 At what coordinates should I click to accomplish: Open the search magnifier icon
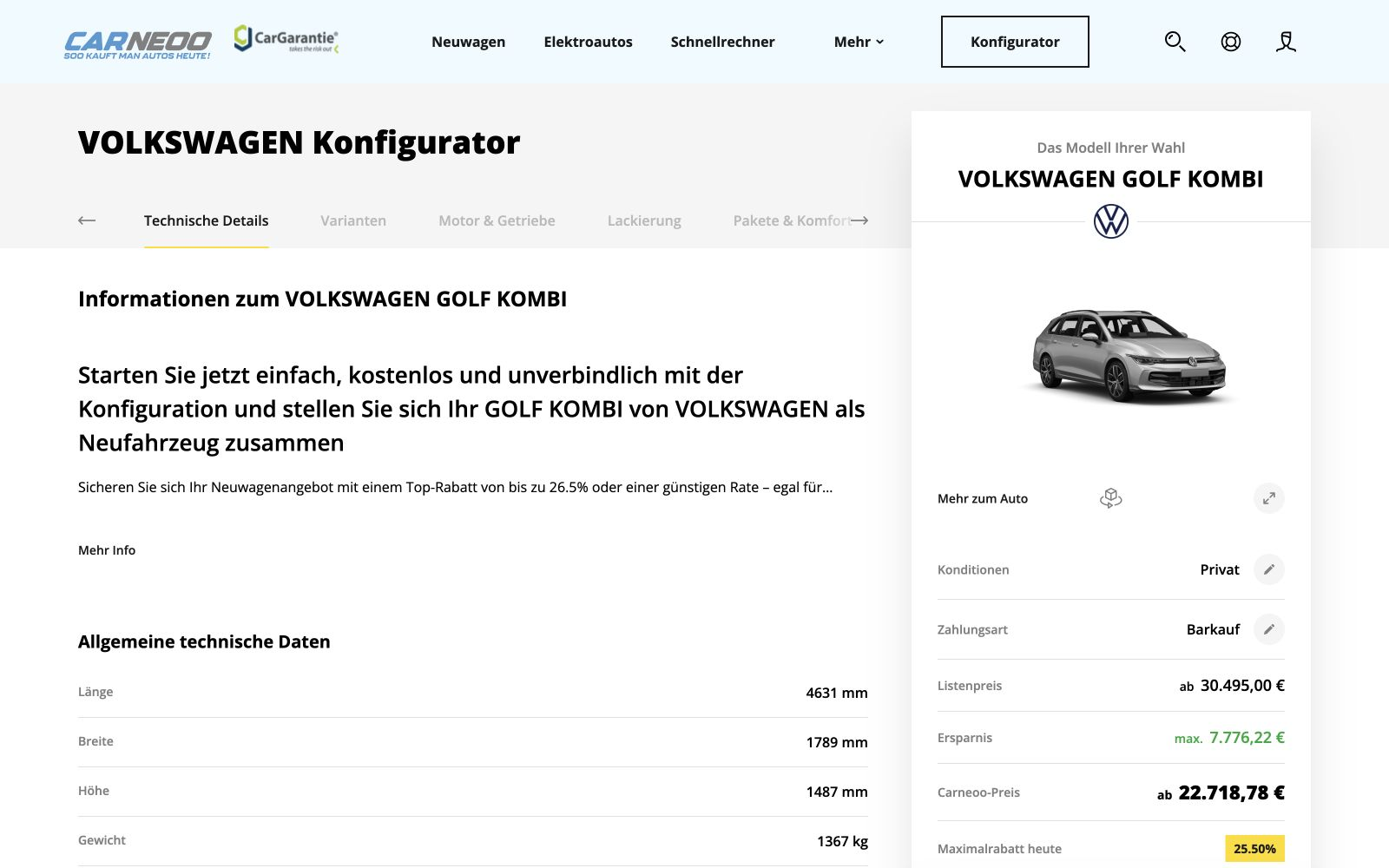pyautogui.click(x=1175, y=42)
